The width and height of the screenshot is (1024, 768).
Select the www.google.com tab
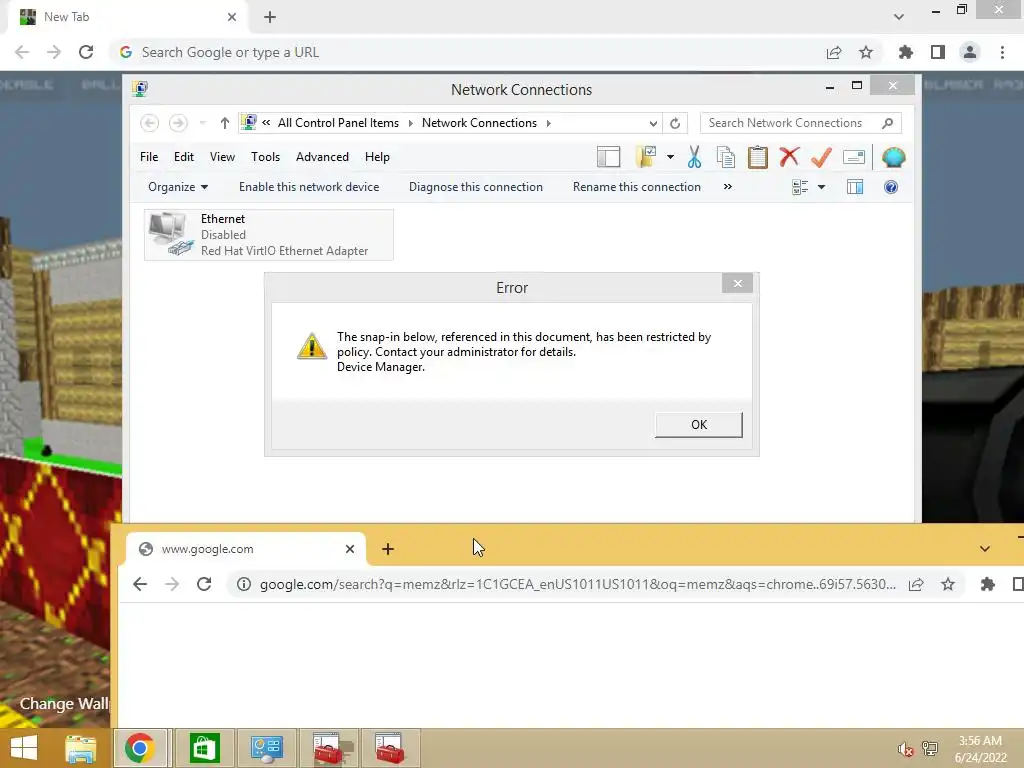pyautogui.click(x=246, y=549)
